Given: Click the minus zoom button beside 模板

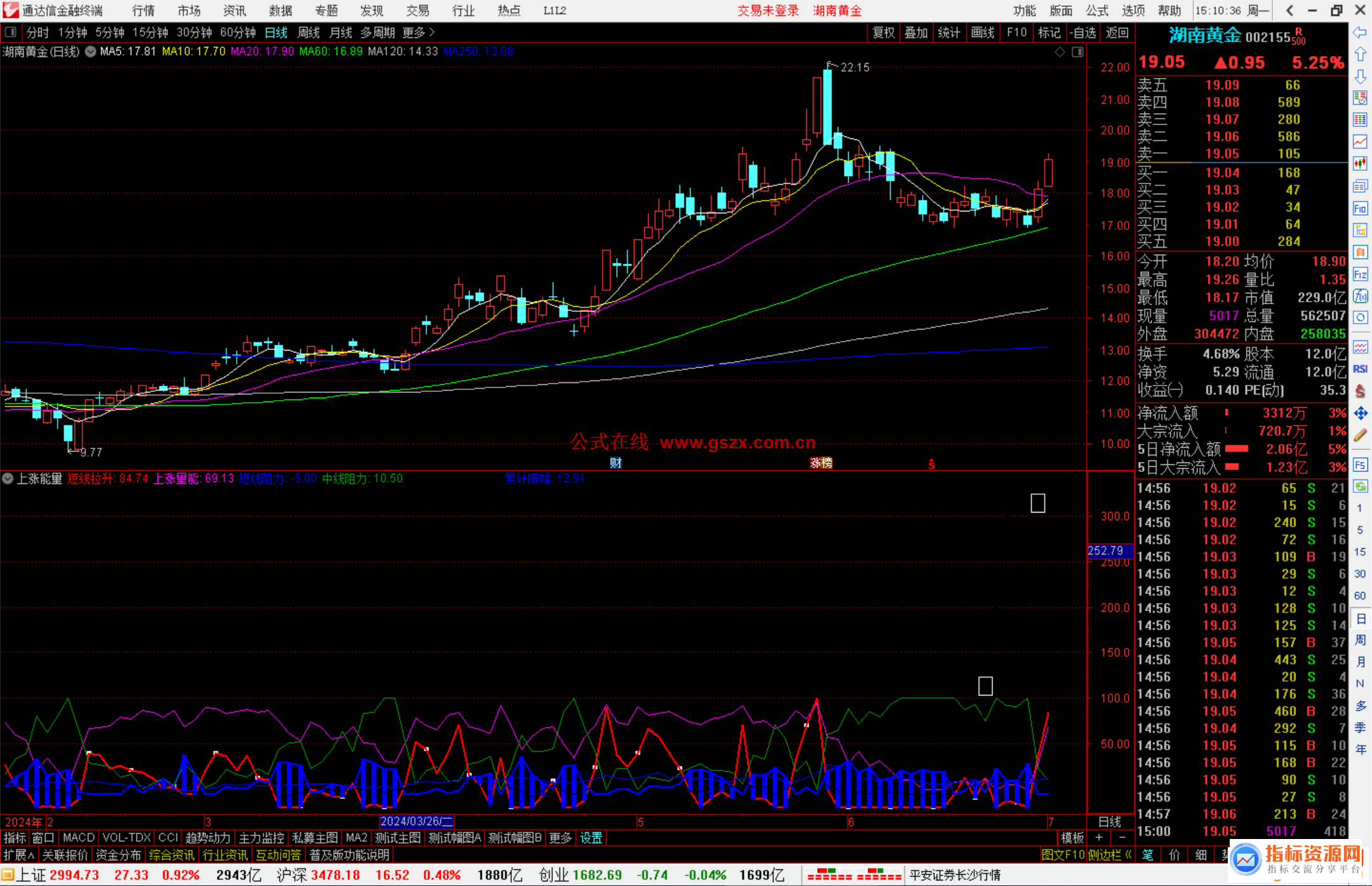Looking at the screenshot, I should pos(1122,838).
